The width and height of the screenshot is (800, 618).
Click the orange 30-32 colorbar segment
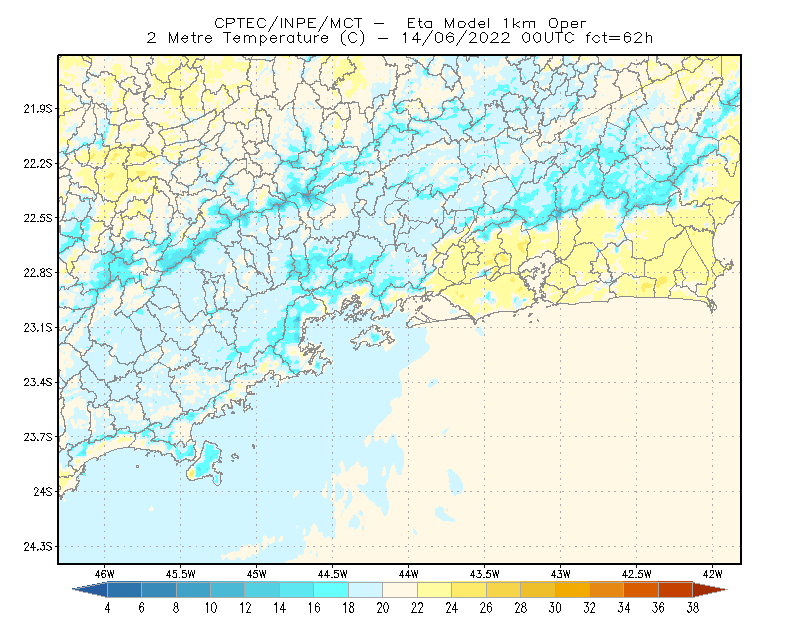572,590
